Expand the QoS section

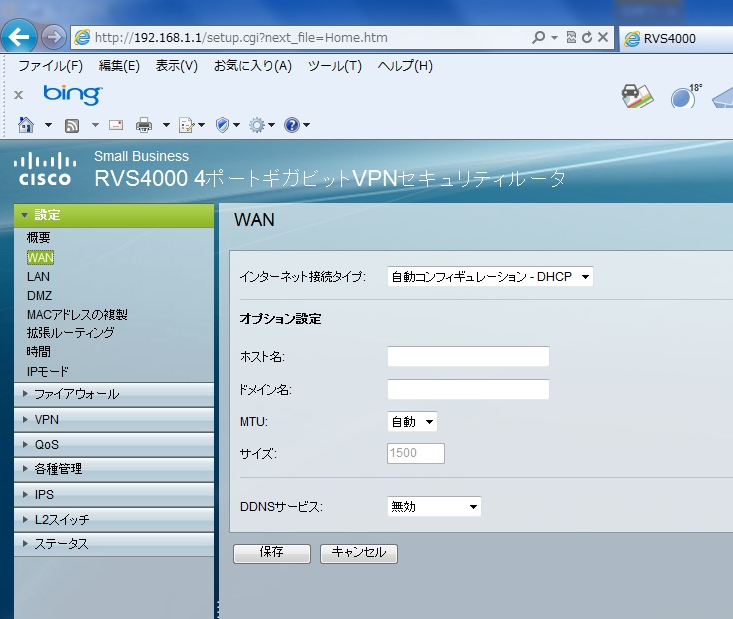pos(114,445)
